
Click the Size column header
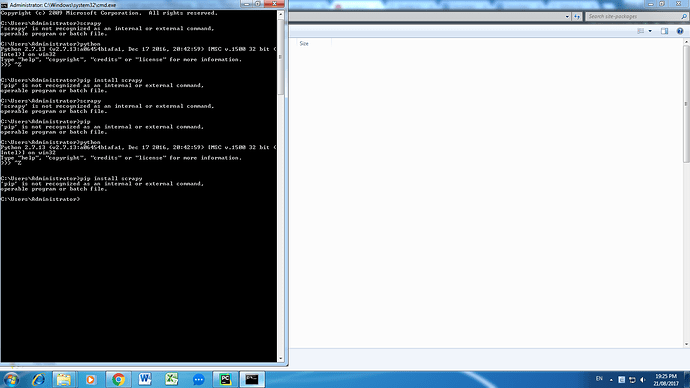click(304, 44)
